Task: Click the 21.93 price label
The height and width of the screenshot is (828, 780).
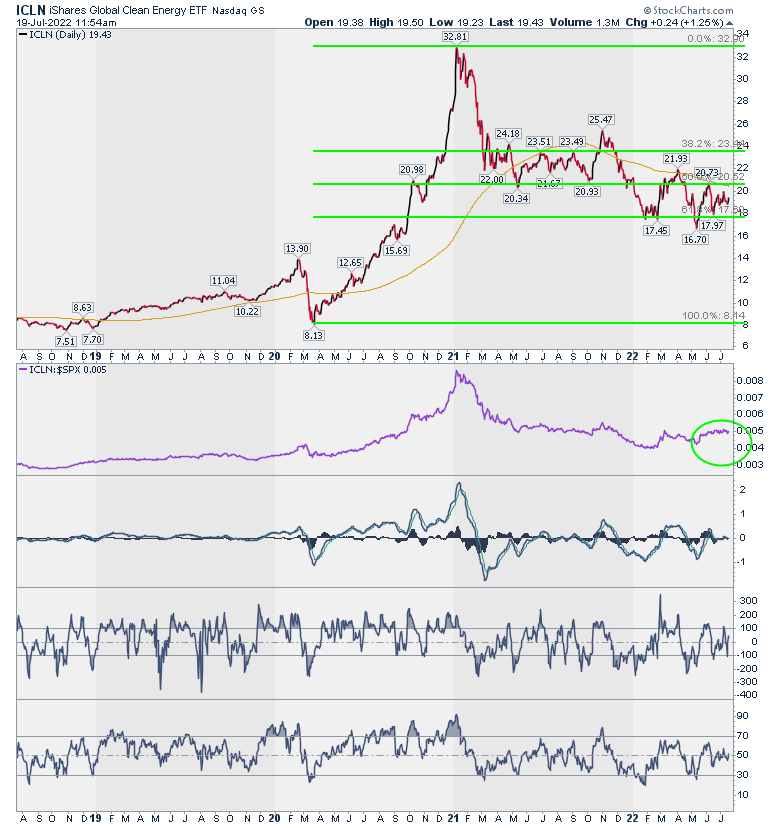Action: click(676, 158)
